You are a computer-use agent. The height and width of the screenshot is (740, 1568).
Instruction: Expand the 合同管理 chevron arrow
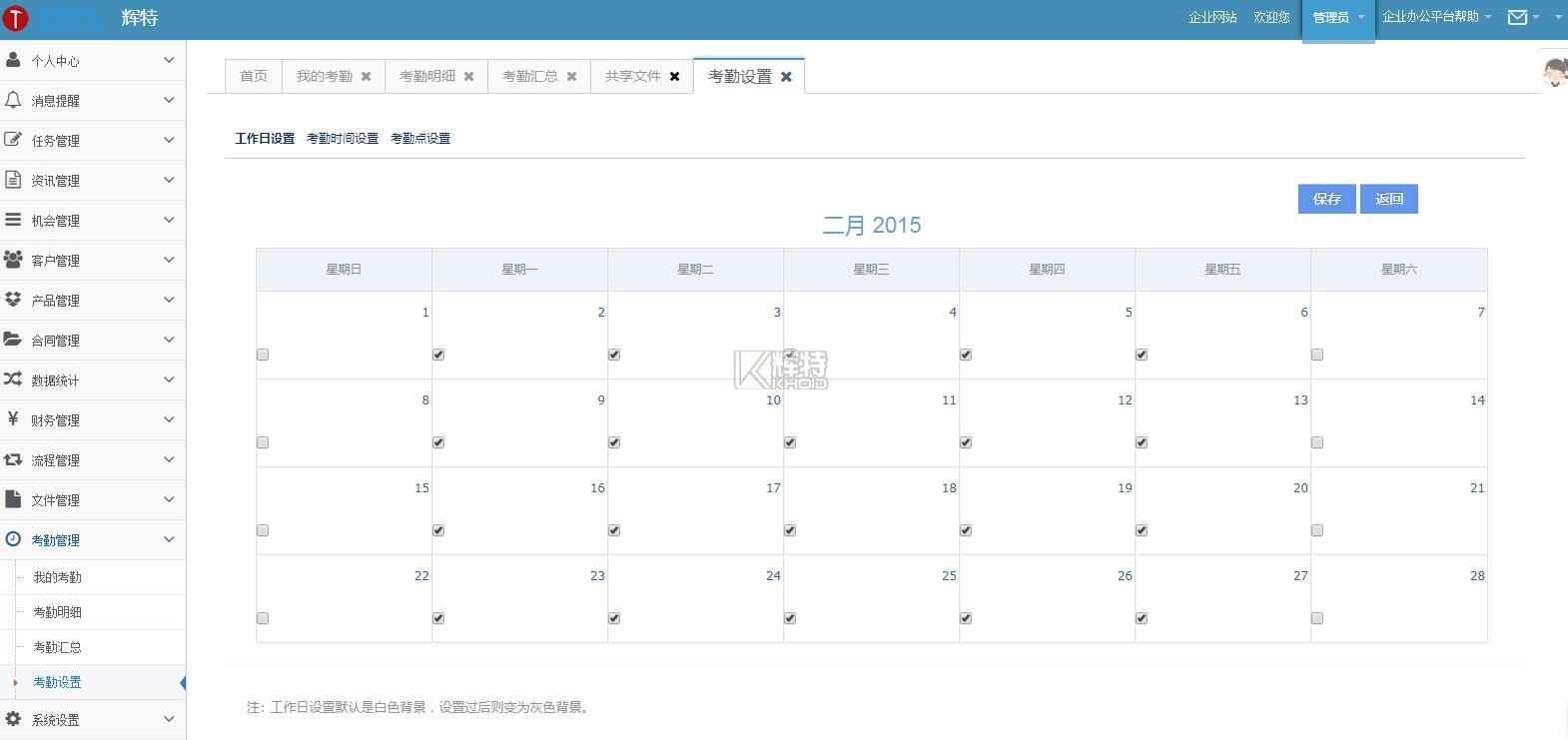point(169,340)
